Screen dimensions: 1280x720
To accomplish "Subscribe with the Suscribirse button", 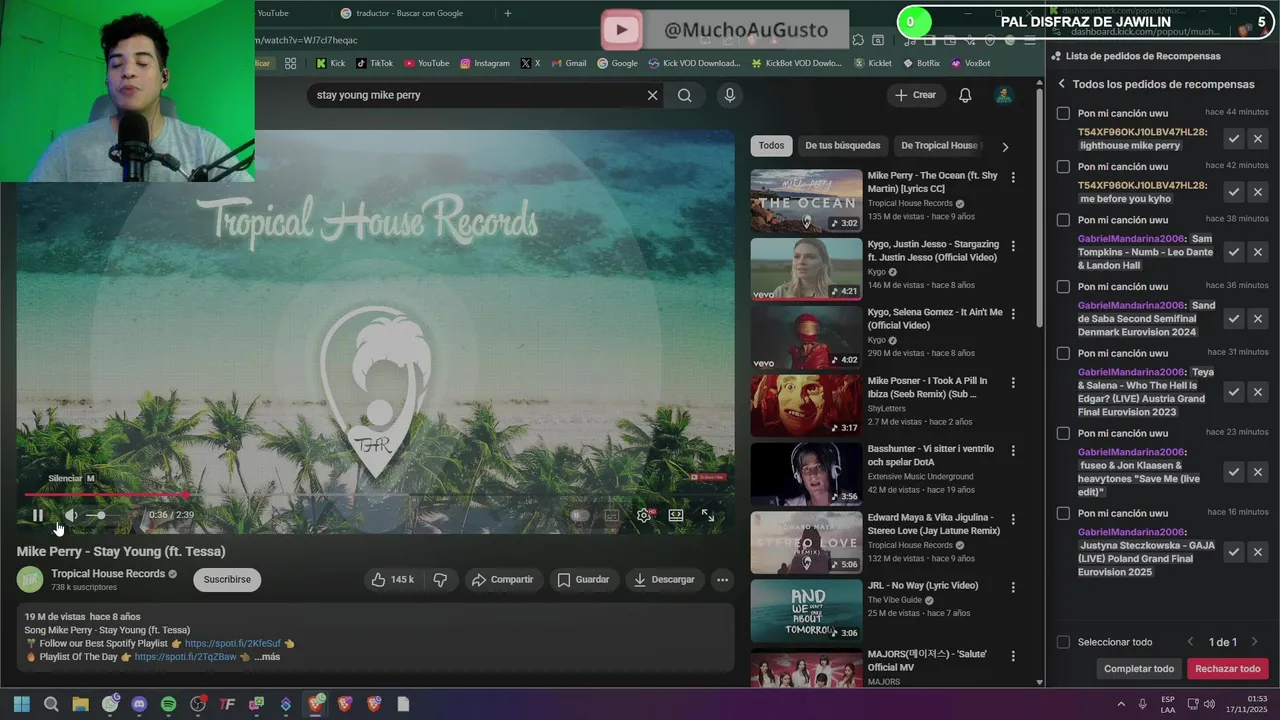I will tap(227, 579).
